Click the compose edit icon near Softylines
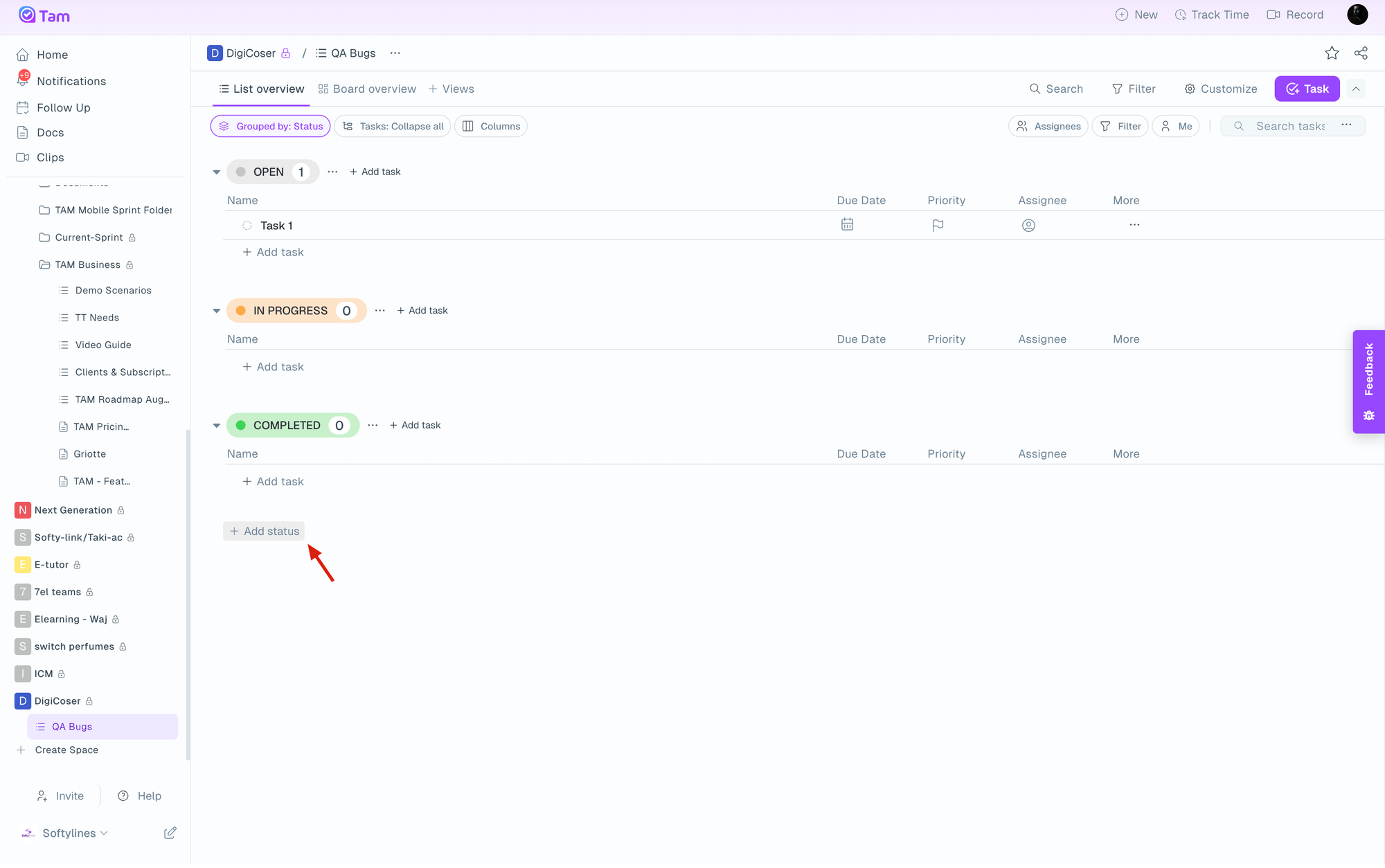Screen dimensions: 1385x868 coord(170,833)
